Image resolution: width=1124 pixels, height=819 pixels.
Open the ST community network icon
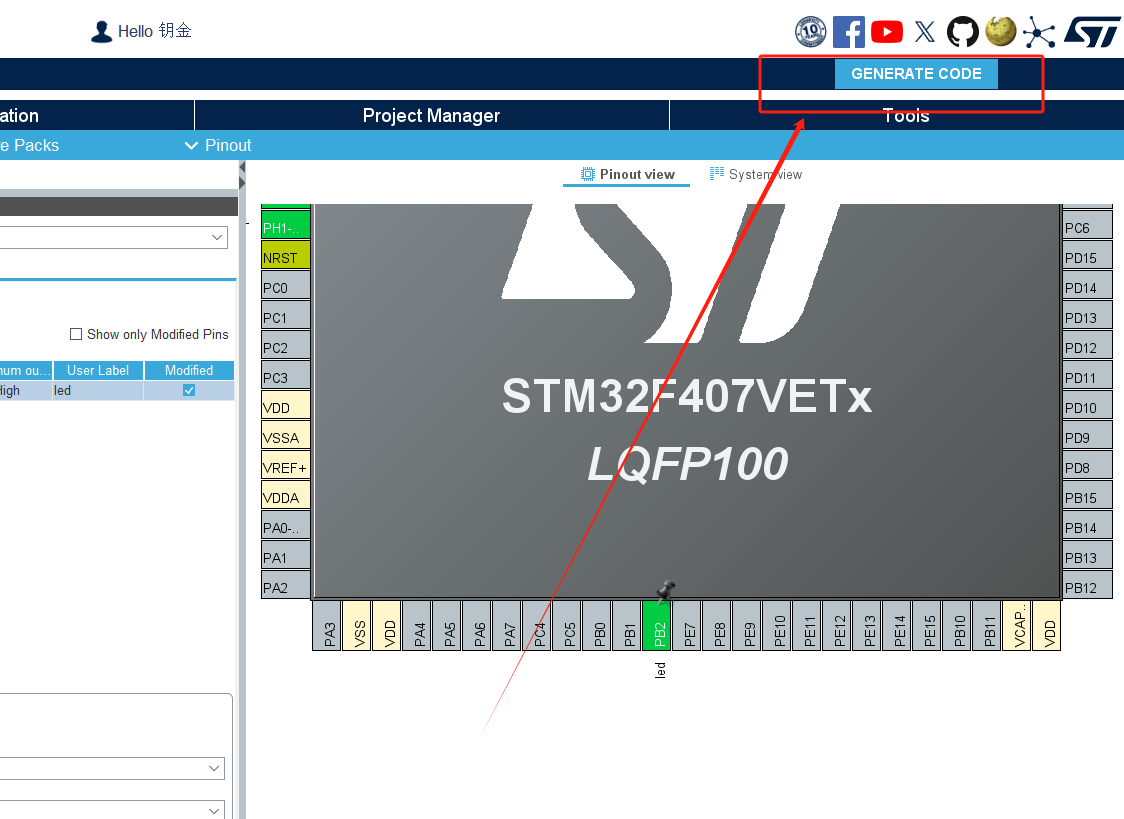pos(1039,32)
